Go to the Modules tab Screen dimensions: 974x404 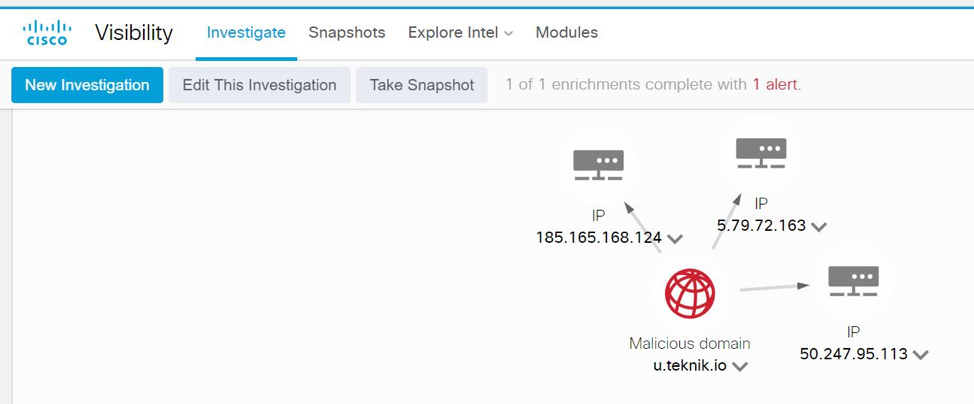click(566, 32)
